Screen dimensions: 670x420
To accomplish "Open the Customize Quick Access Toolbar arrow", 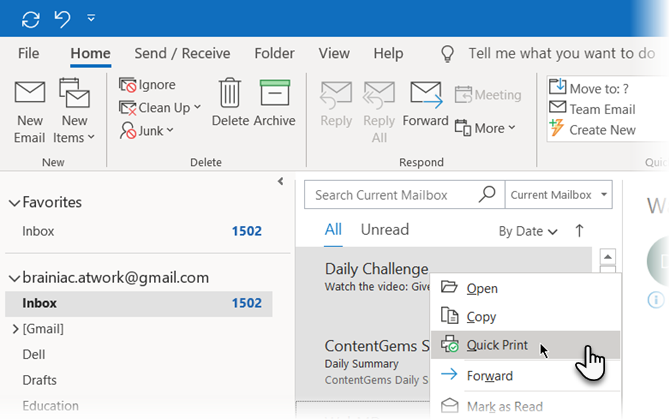I will pos(91,18).
